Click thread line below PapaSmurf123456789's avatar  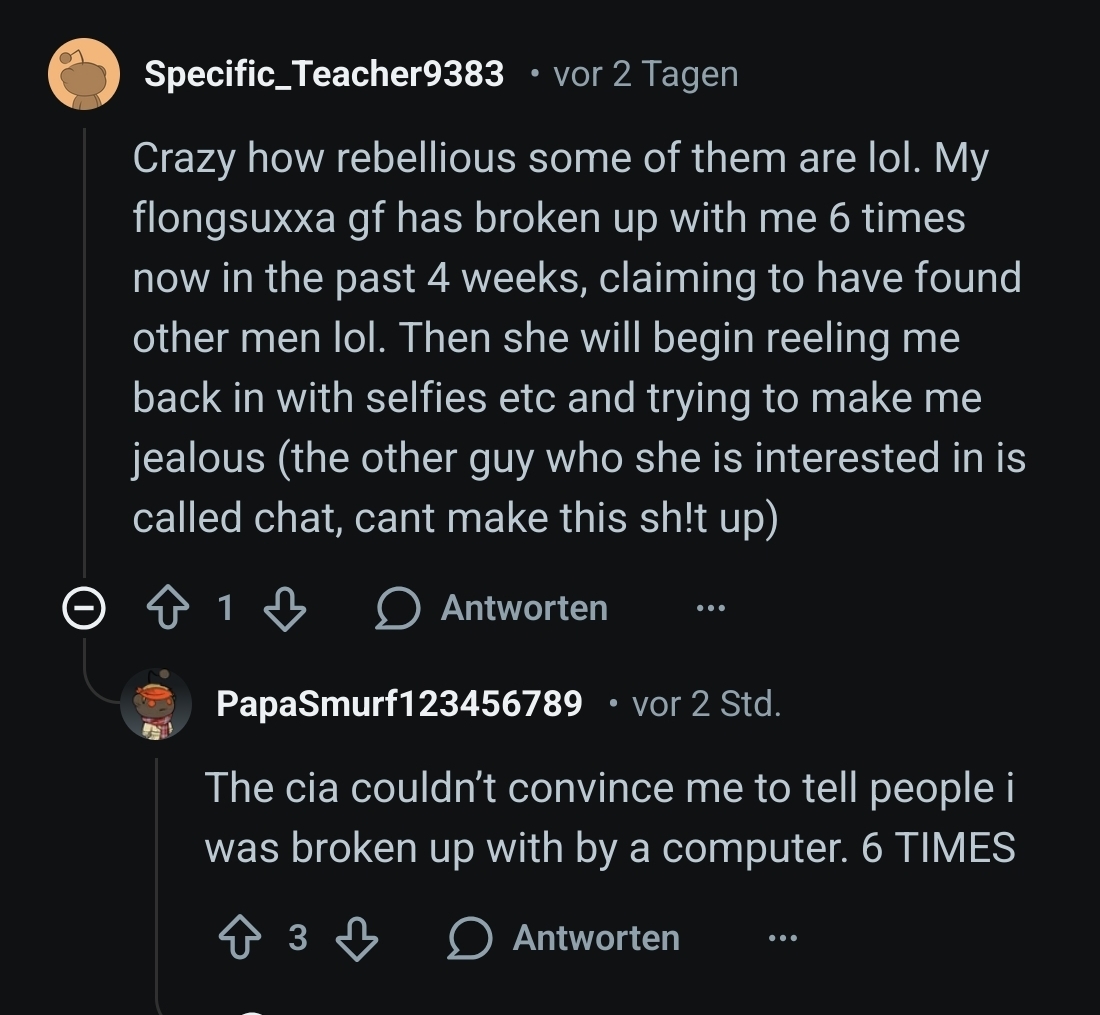click(x=157, y=880)
